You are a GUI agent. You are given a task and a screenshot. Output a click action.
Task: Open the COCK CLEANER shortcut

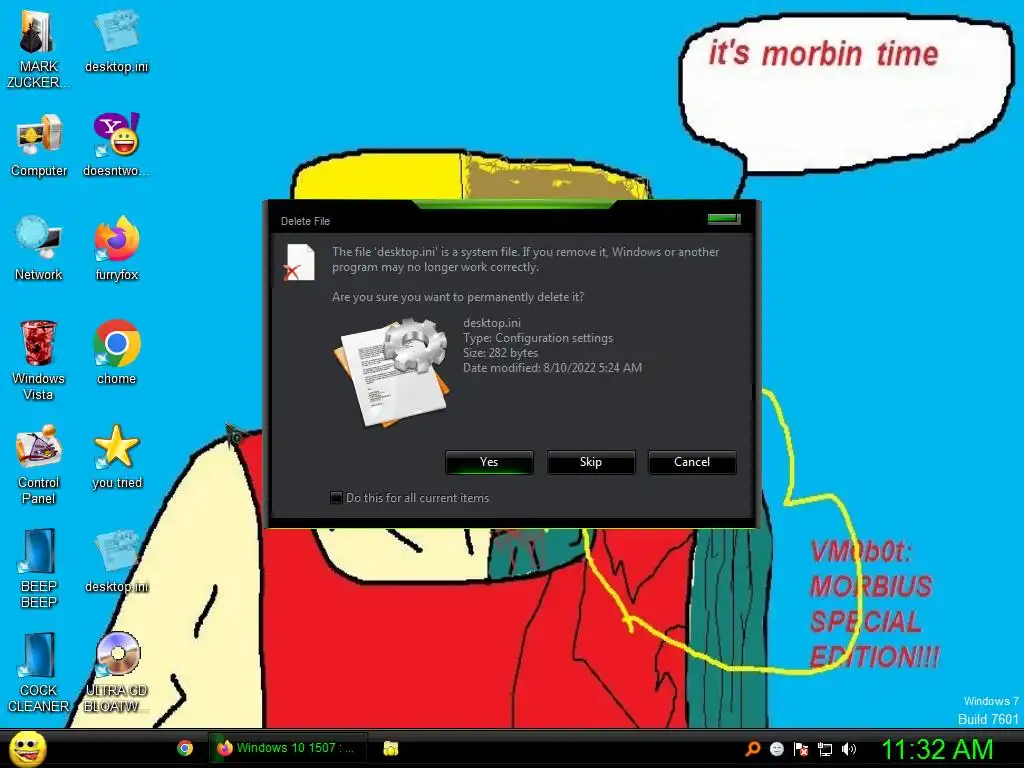click(39, 673)
